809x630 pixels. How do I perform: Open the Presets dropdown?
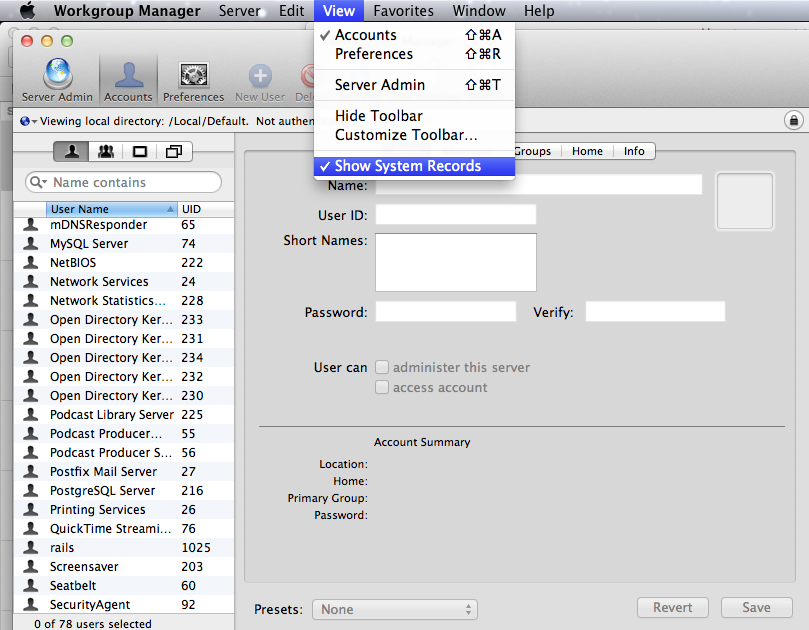(395, 609)
